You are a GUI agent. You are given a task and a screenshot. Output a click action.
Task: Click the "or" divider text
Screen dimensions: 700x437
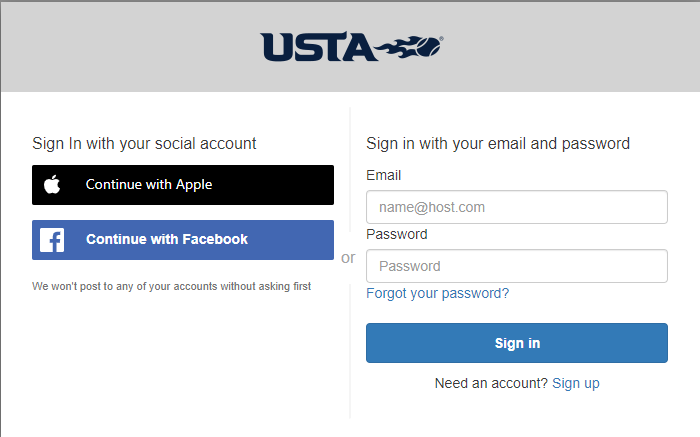pos(348,258)
